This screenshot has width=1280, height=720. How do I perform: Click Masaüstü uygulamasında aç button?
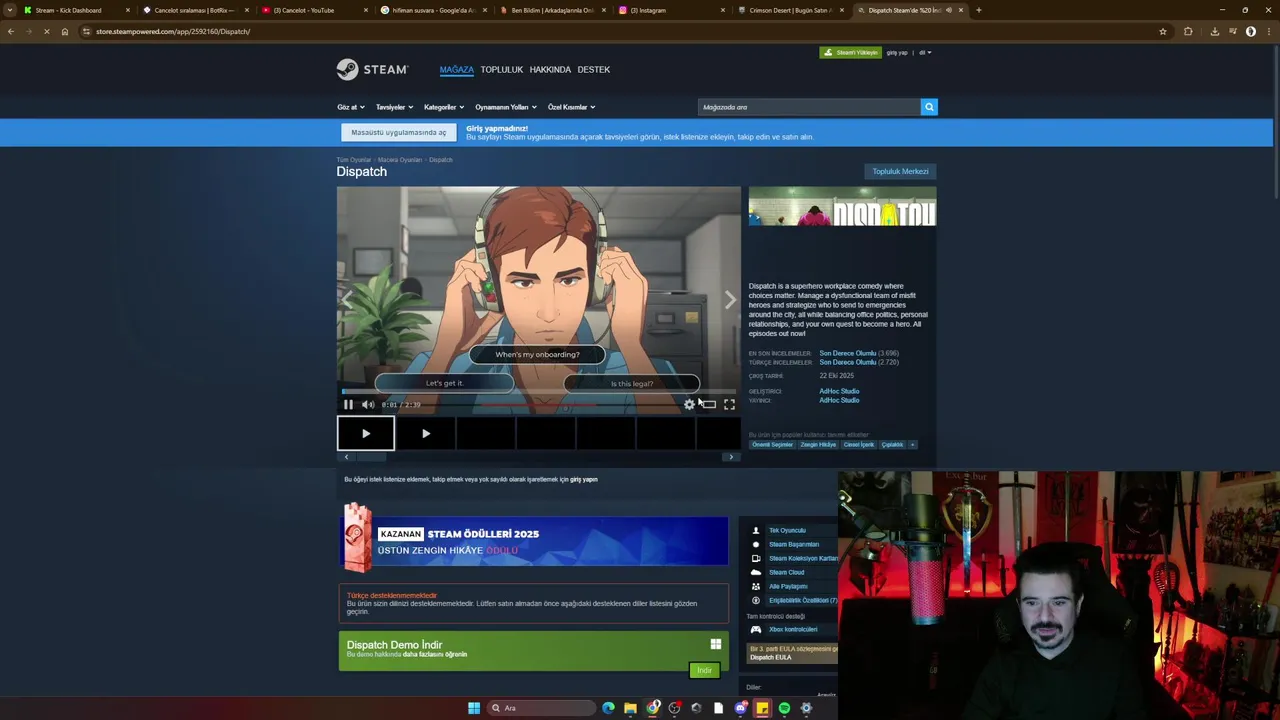tap(398, 132)
